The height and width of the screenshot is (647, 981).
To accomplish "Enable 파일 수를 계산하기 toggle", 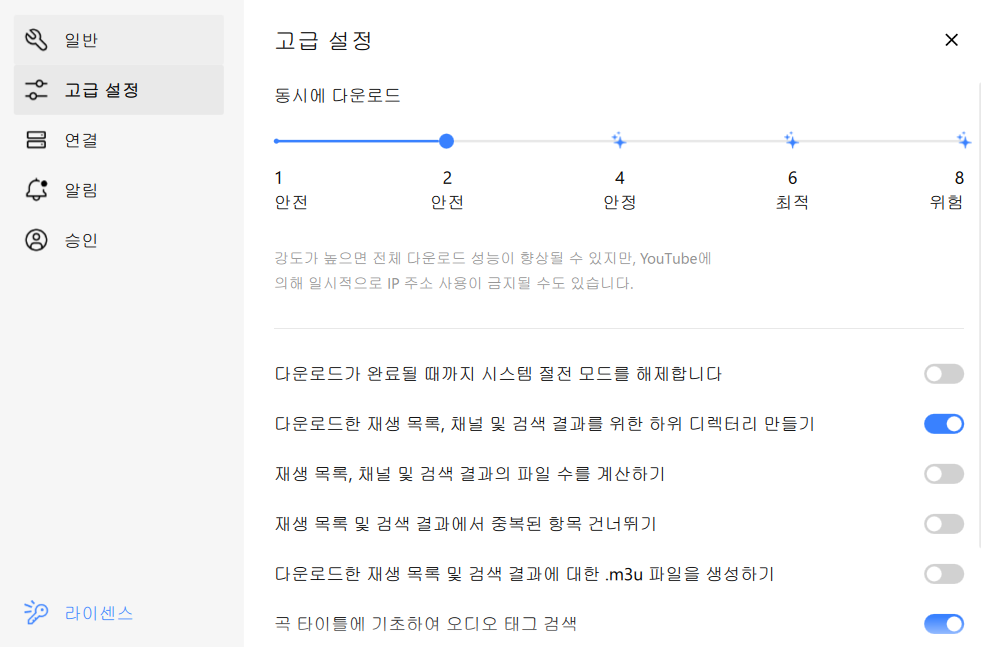I will coord(943,474).
